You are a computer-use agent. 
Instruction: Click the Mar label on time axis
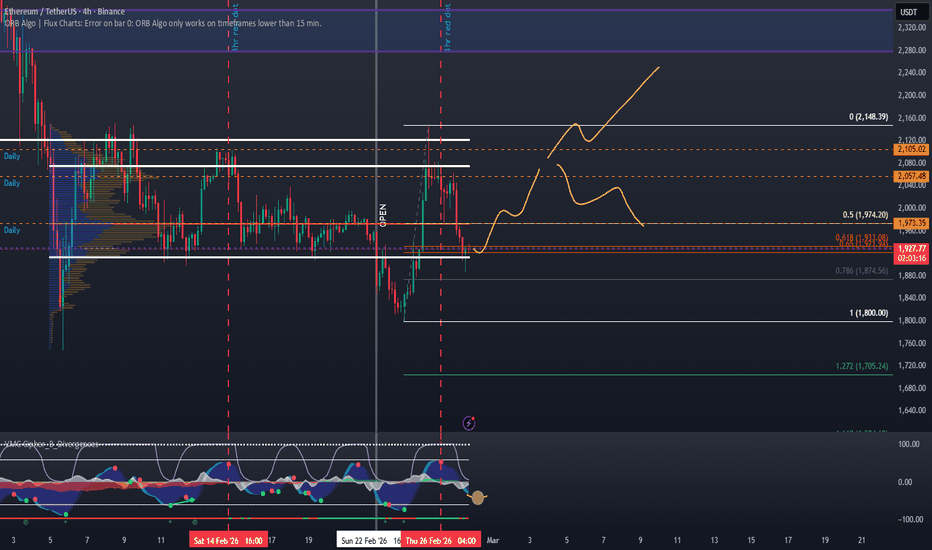(x=492, y=540)
